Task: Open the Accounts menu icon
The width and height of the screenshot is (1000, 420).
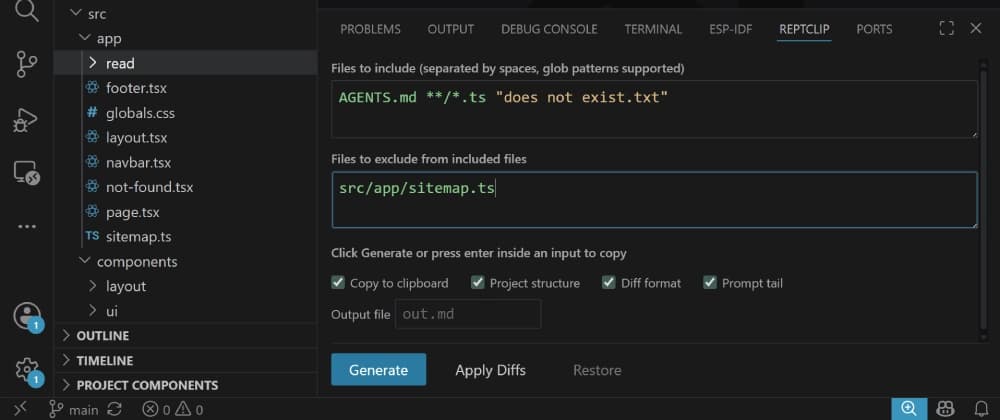Action: (x=27, y=317)
